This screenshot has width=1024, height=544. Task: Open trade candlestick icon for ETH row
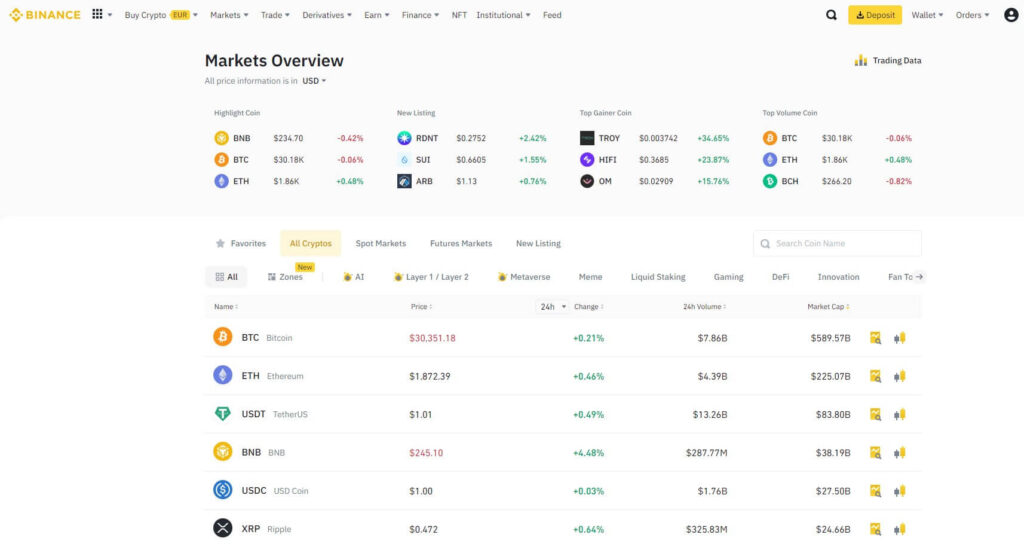click(x=899, y=376)
